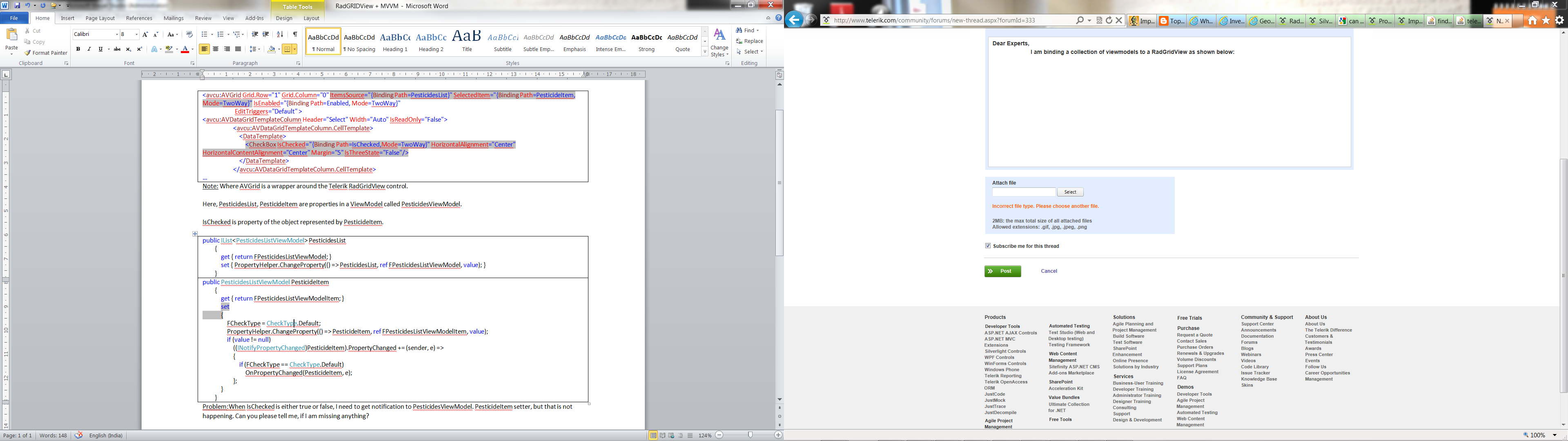Toggle bold formatting in Word ribbon

78,49
